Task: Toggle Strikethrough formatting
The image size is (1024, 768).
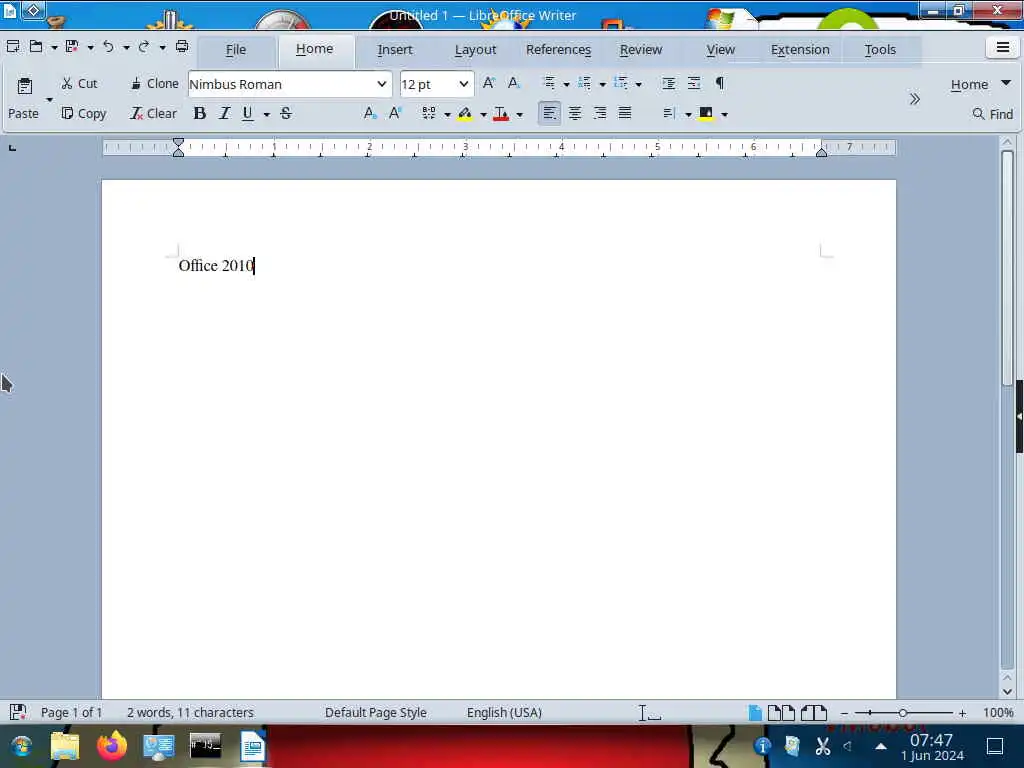Action: [285, 114]
